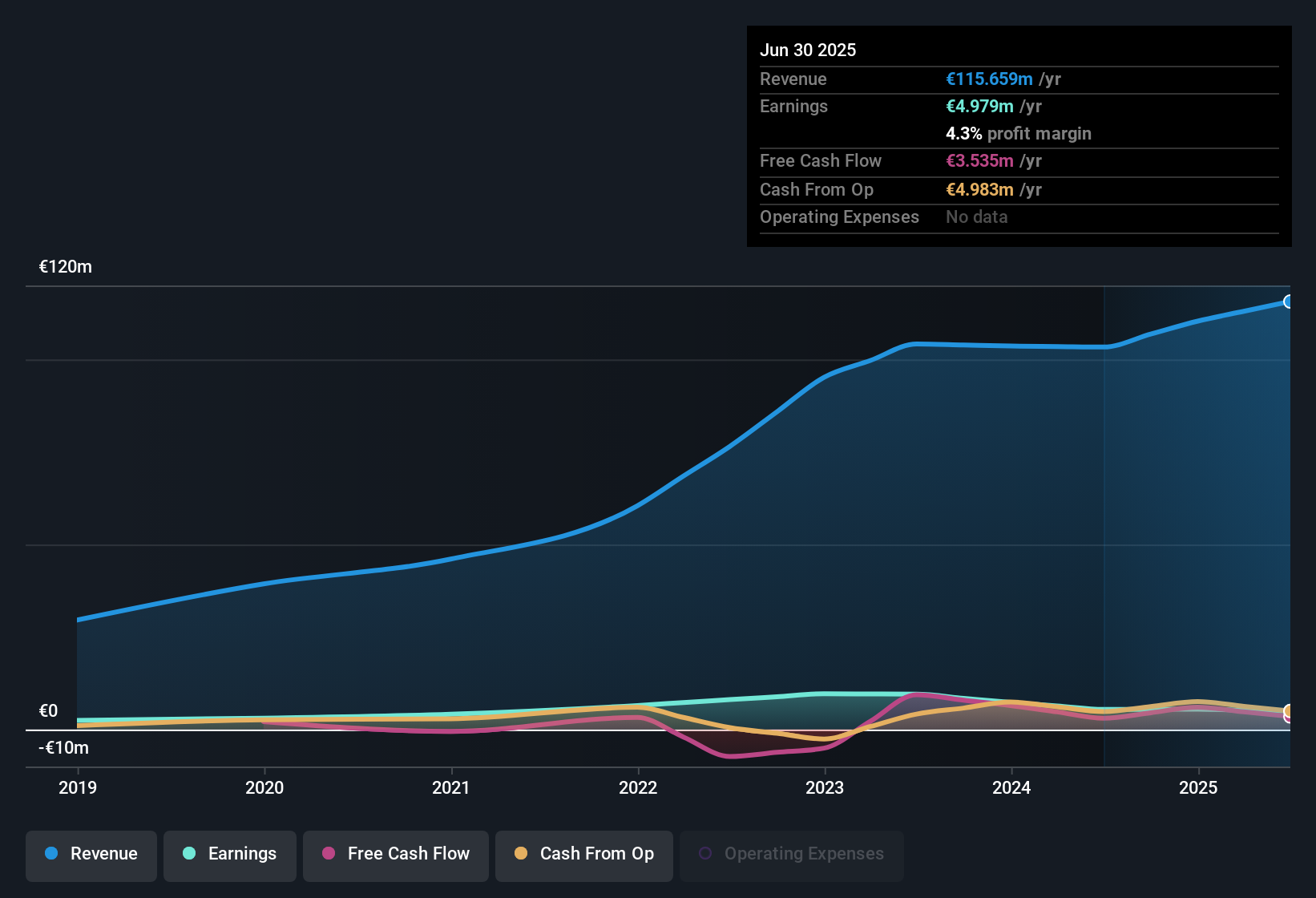Viewport: 1316px width, 898px height.
Task: Click the 2019 x-axis label
Action: coord(78,787)
